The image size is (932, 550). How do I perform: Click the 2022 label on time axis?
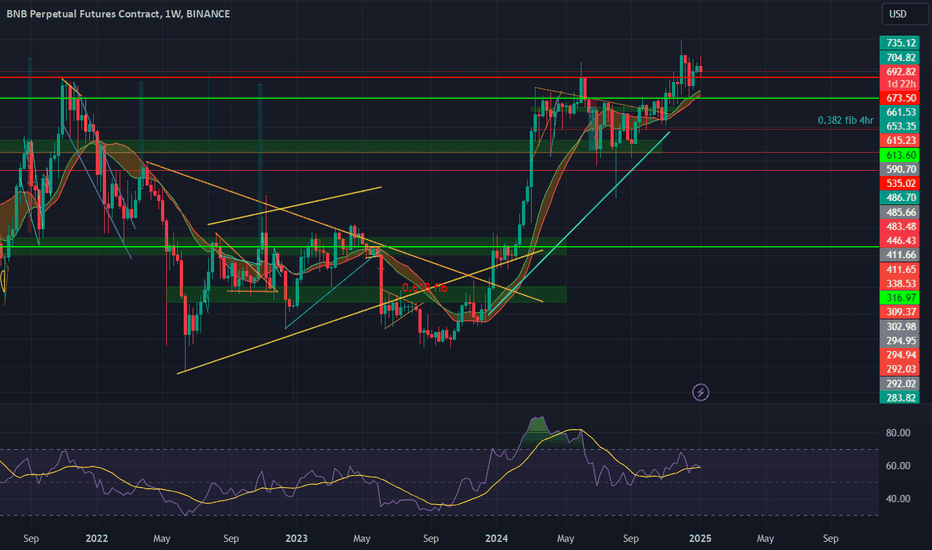[97, 539]
